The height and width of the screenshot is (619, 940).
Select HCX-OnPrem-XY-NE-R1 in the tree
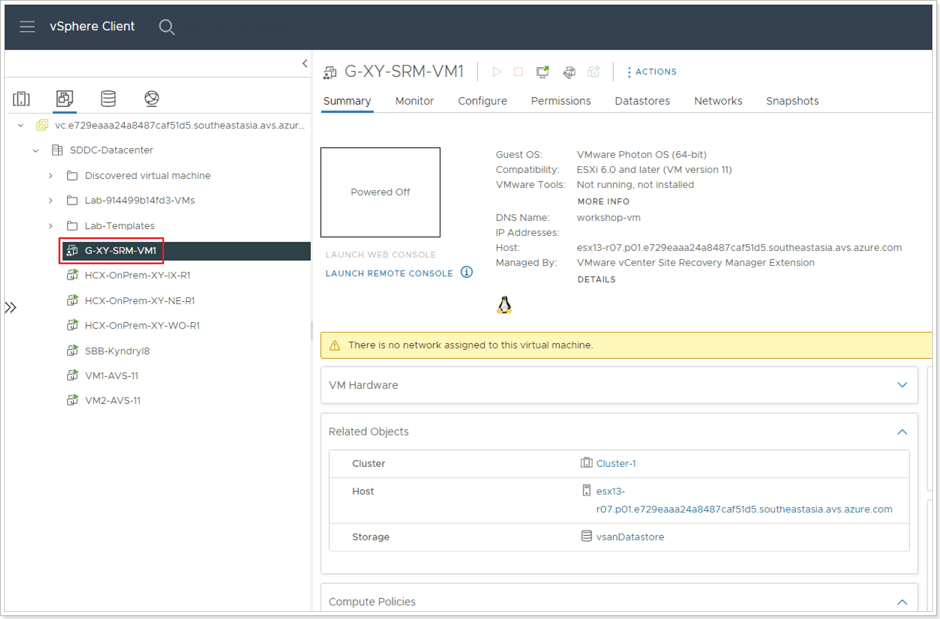[x=140, y=300]
